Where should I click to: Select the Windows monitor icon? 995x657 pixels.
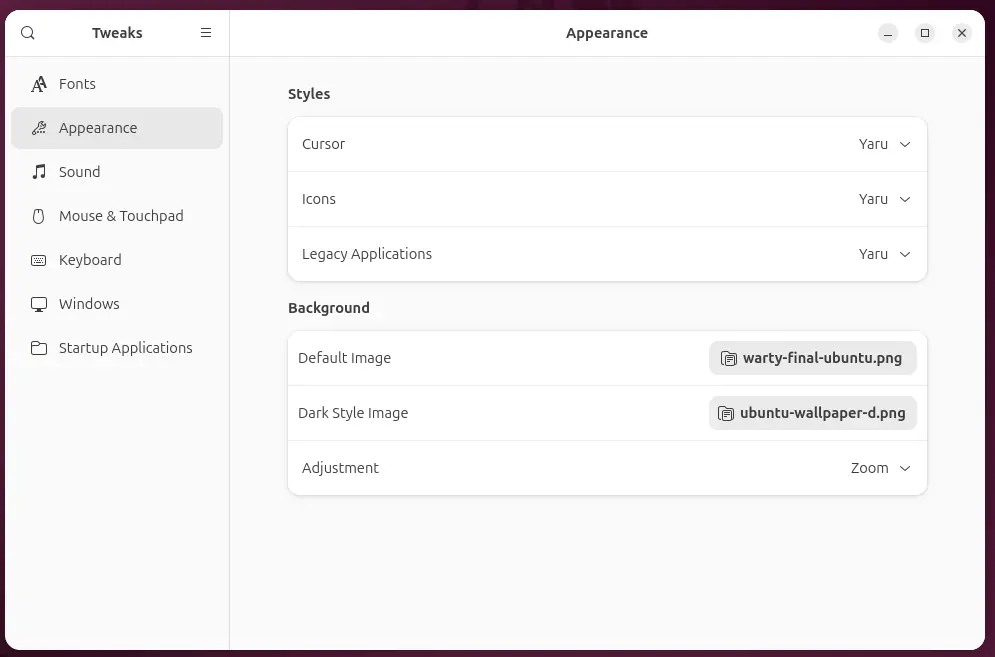(x=38, y=304)
